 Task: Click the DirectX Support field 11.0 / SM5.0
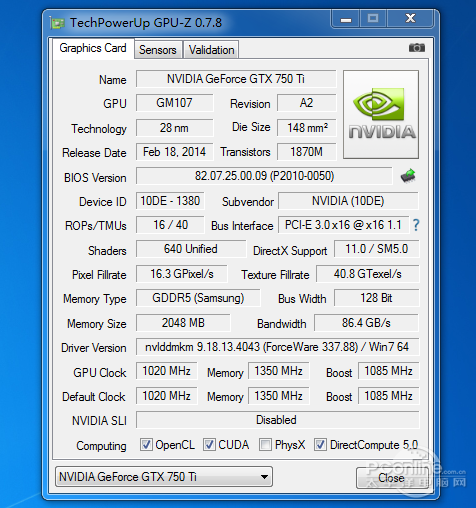point(377,249)
